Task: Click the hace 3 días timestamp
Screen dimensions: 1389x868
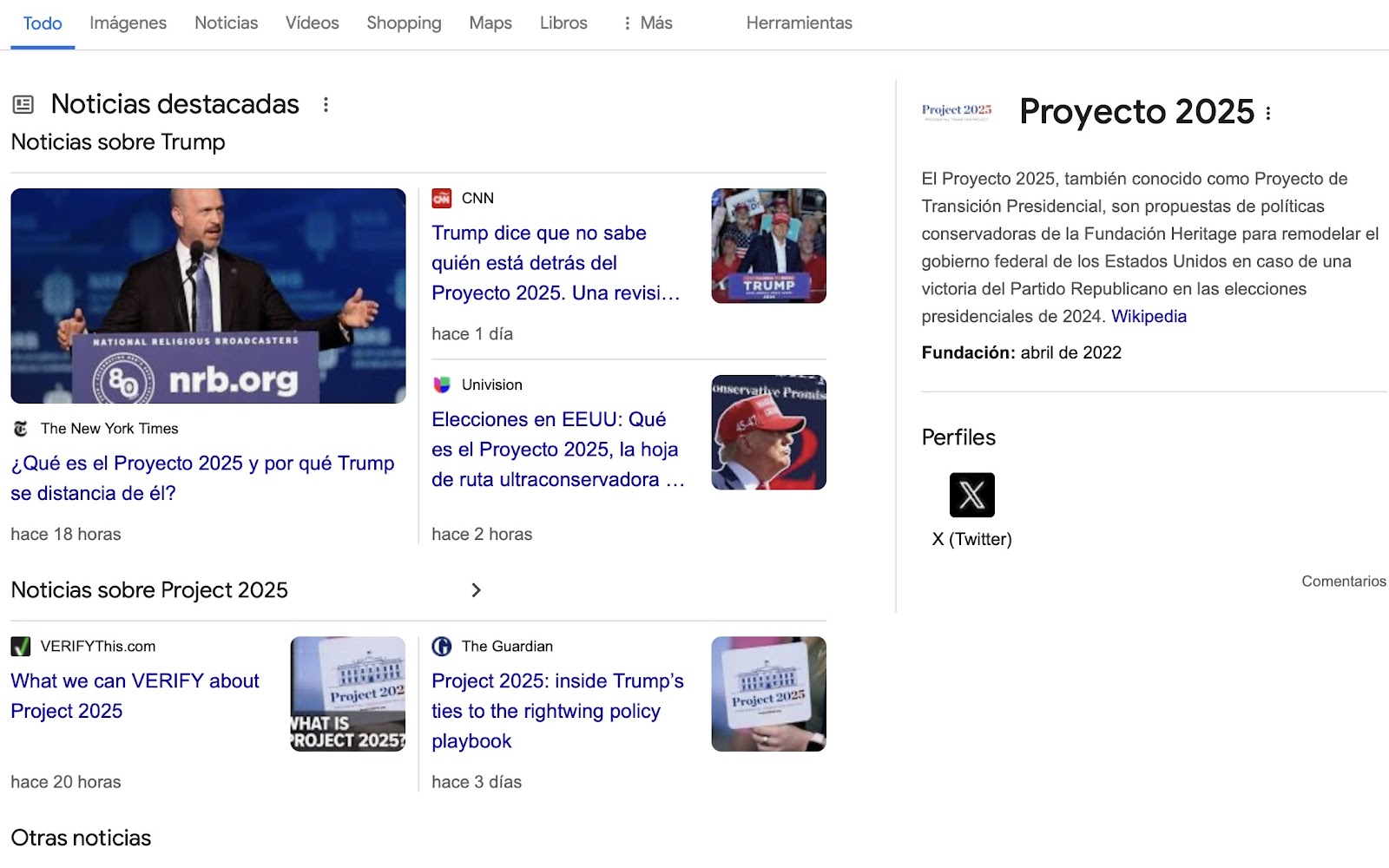Action: pos(477,782)
